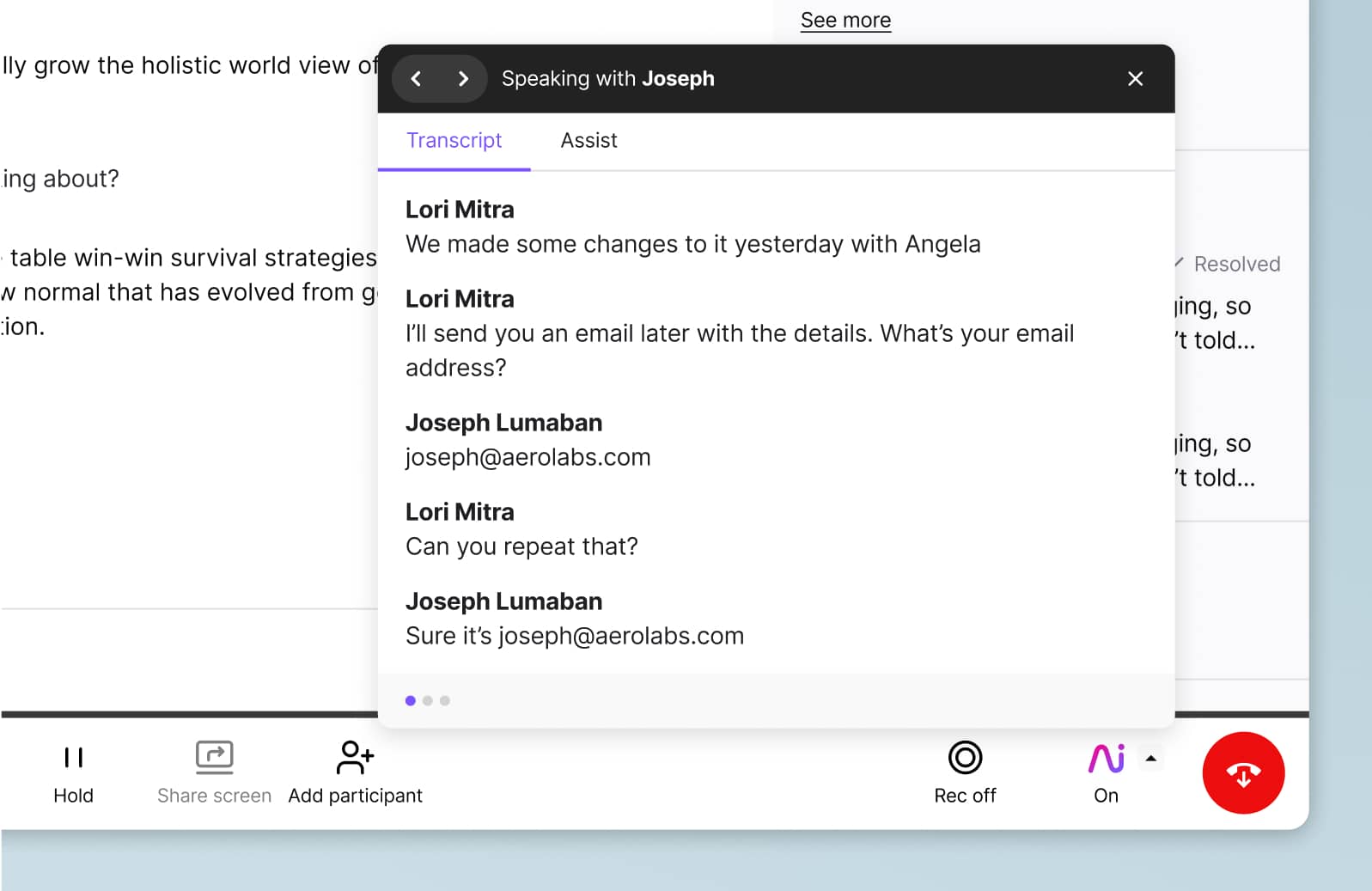Click the See more link
1372x891 pixels.
845,21
